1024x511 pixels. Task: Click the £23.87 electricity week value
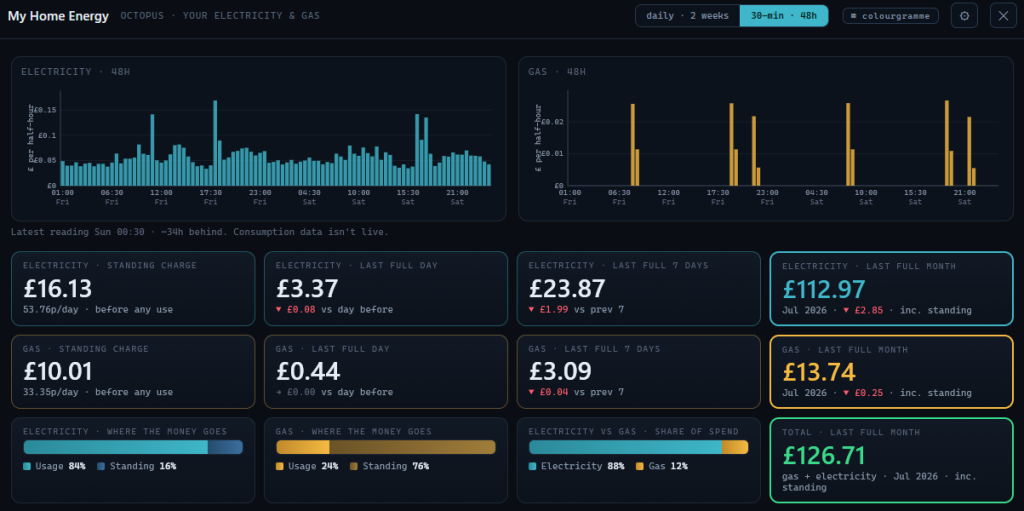[x=567, y=288]
